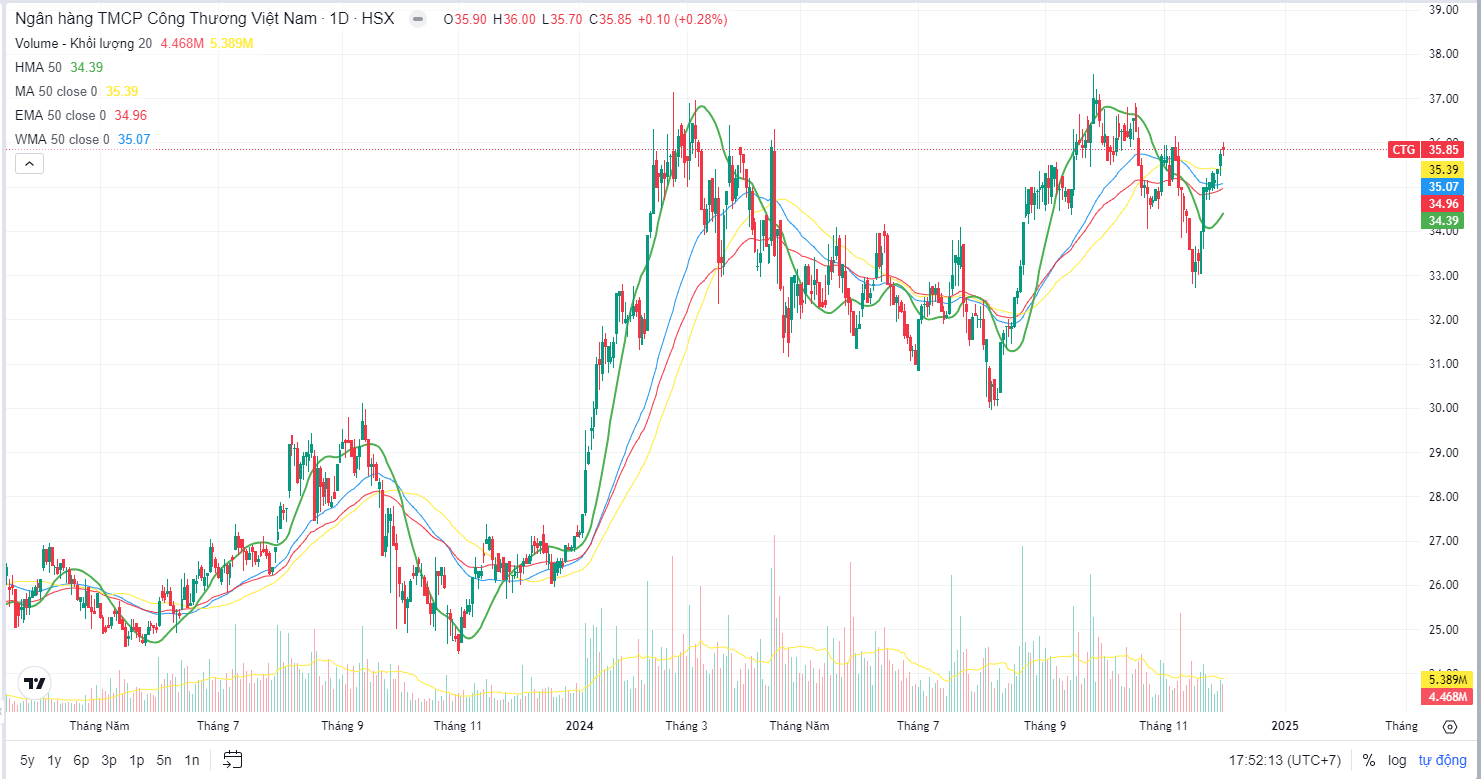1481x779 pixels.
Task: Select the 1n time range
Action: (x=192, y=760)
